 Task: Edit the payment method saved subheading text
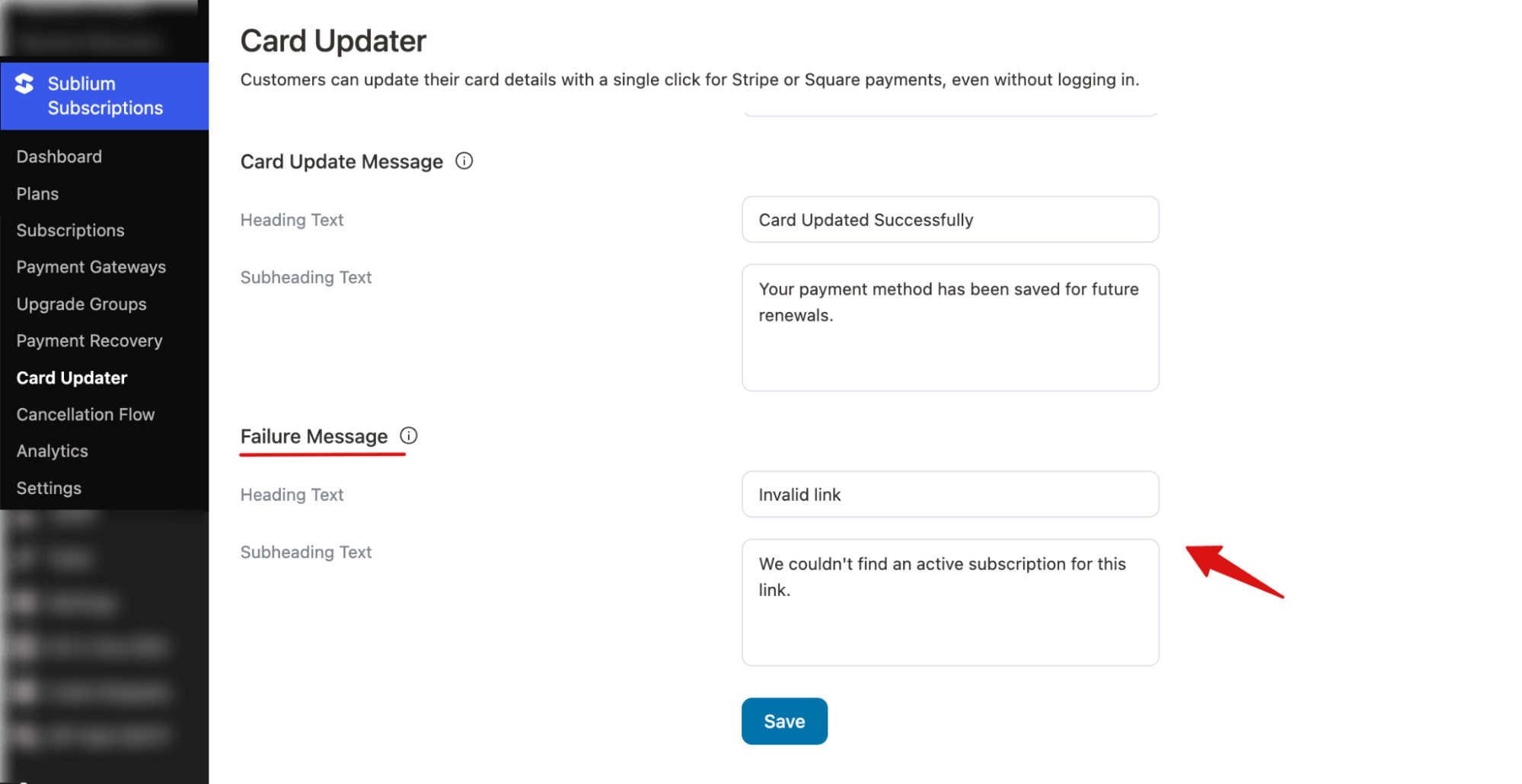click(x=949, y=327)
